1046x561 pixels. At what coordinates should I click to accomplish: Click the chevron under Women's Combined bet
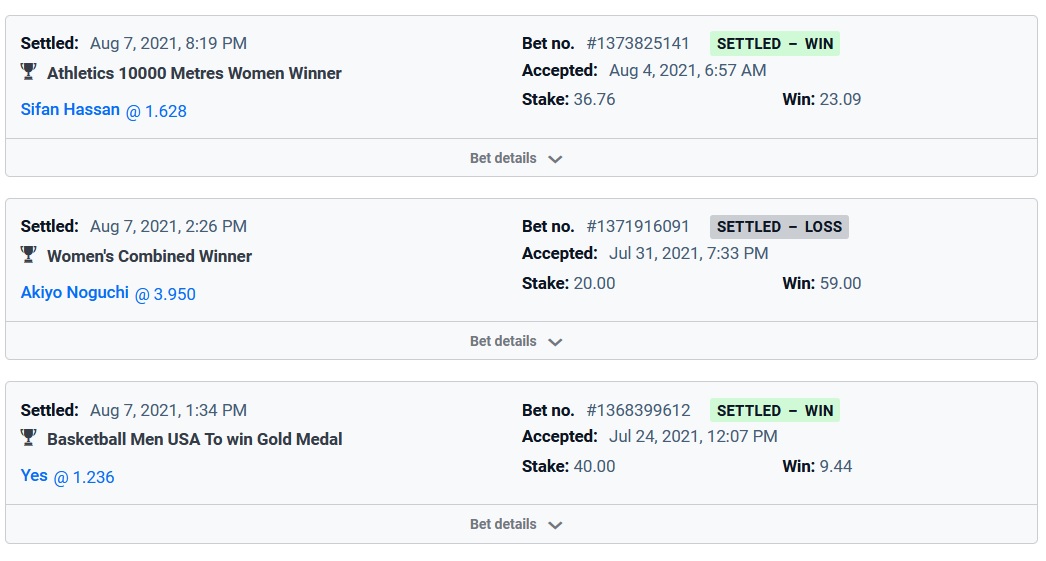pyautogui.click(x=556, y=342)
